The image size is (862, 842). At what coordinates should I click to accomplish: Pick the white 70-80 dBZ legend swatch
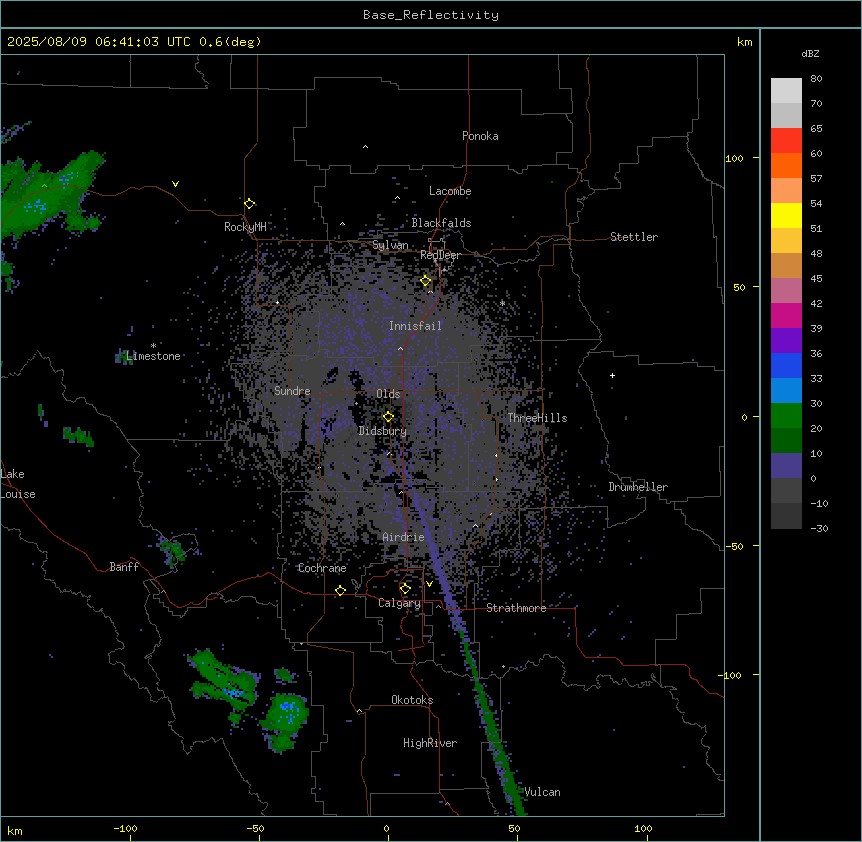click(786, 91)
